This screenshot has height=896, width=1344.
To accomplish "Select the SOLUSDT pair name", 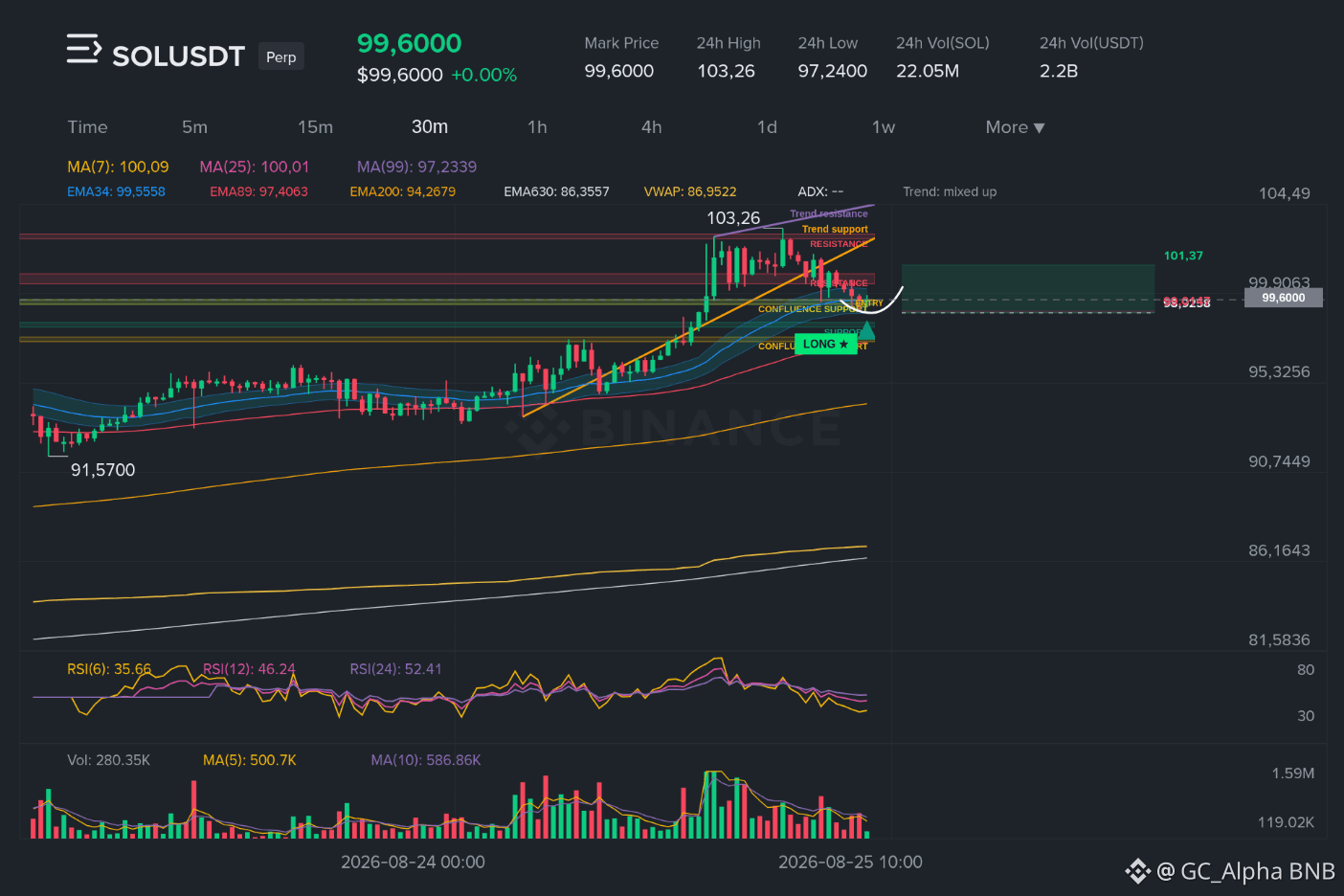I will tap(178, 56).
